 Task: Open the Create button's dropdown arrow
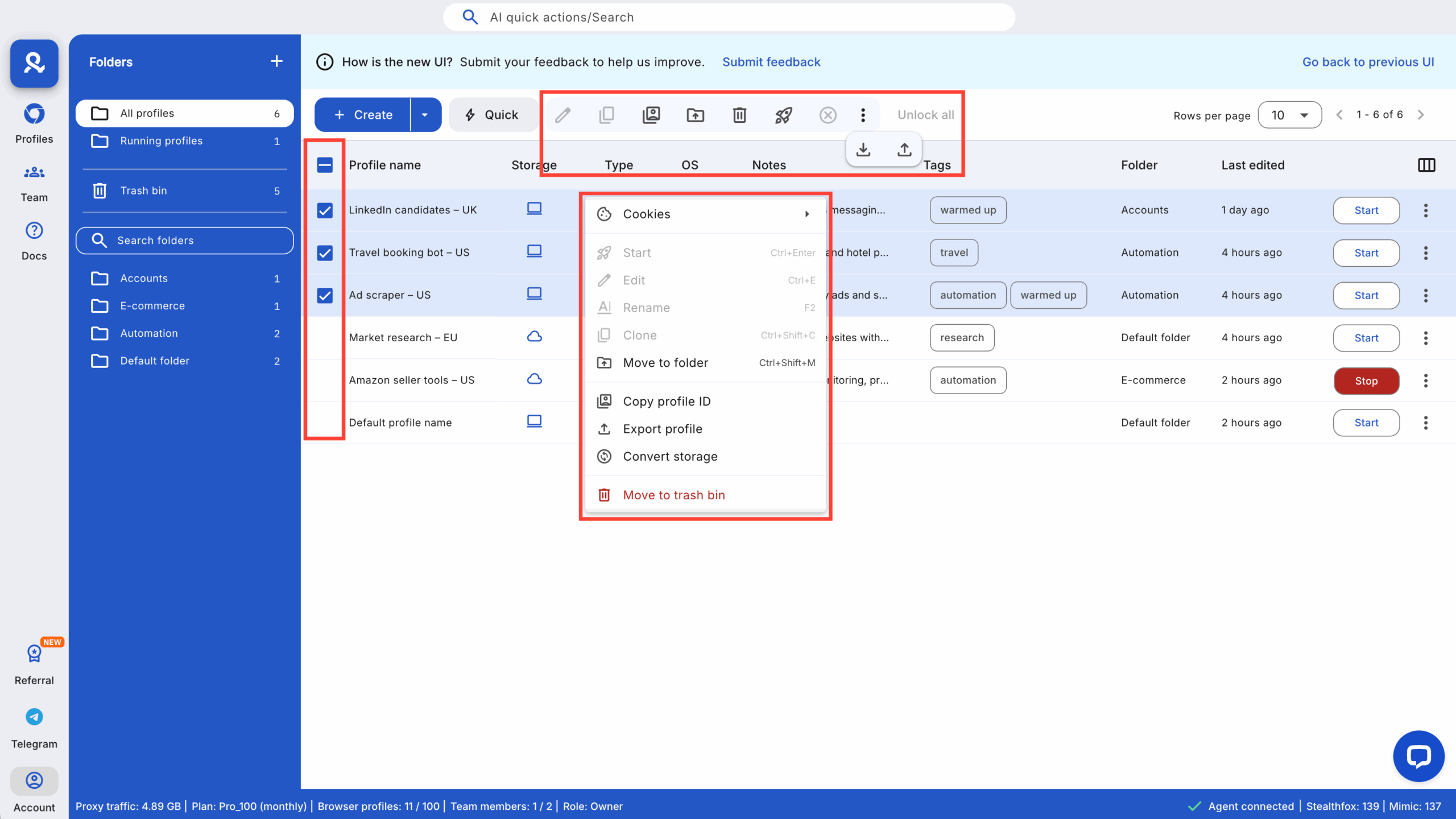click(424, 114)
